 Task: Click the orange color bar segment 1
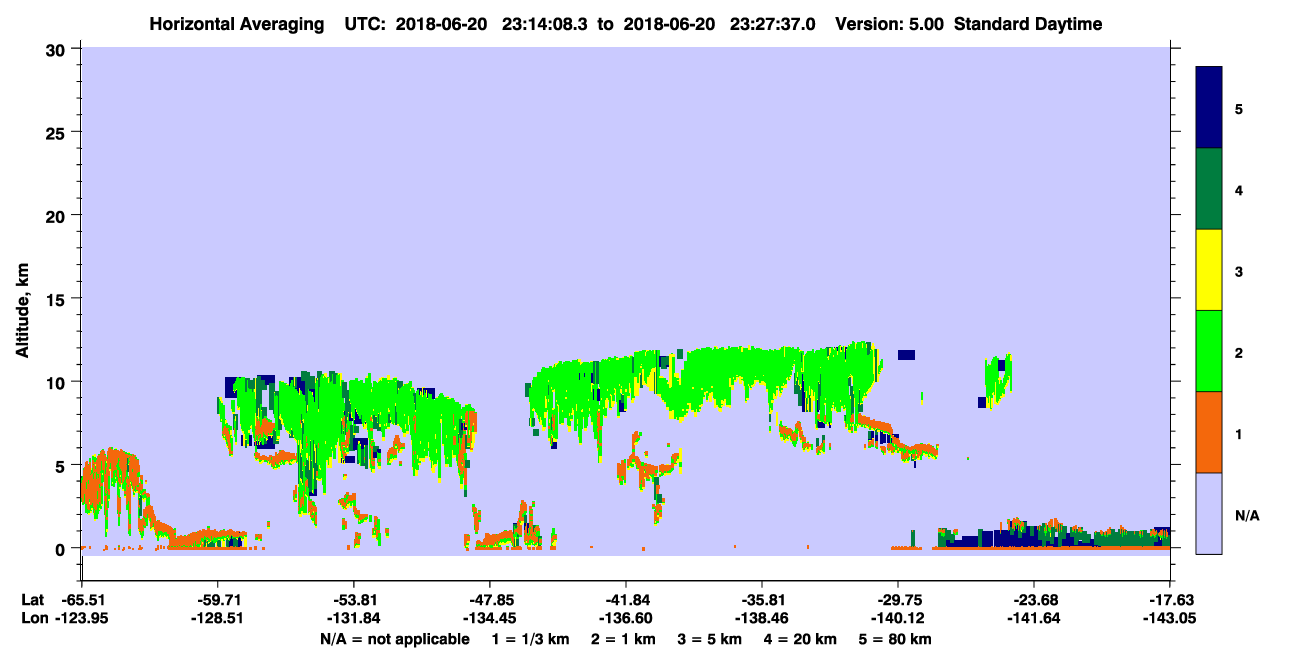(1209, 432)
